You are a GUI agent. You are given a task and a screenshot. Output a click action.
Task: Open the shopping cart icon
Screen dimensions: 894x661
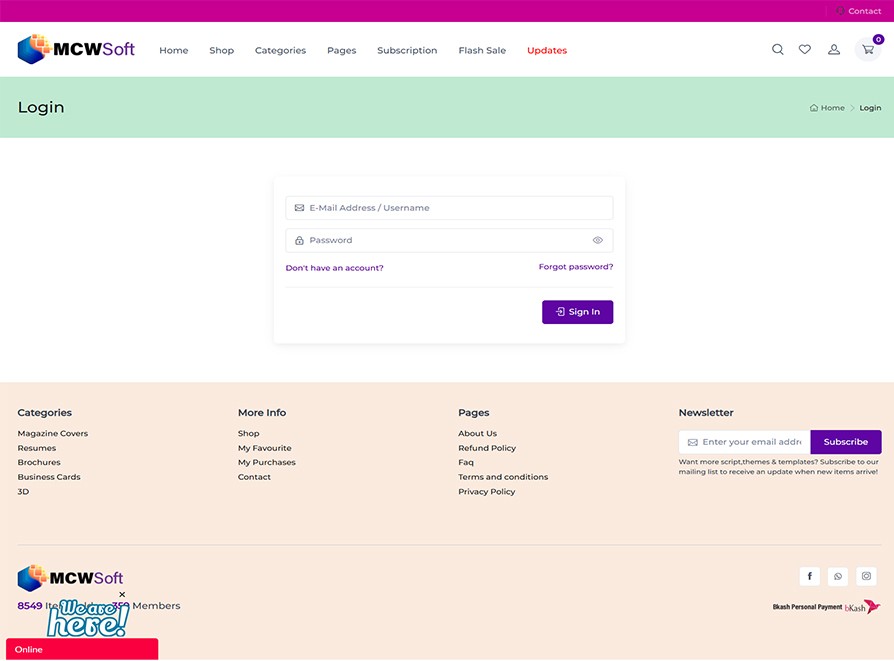(868, 50)
